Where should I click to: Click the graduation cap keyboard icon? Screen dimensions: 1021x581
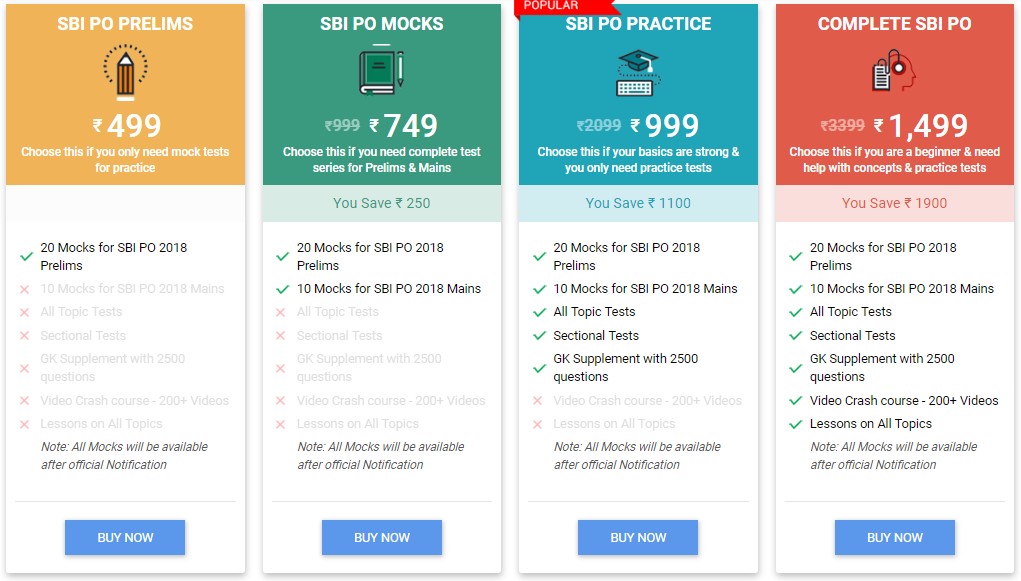click(638, 72)
